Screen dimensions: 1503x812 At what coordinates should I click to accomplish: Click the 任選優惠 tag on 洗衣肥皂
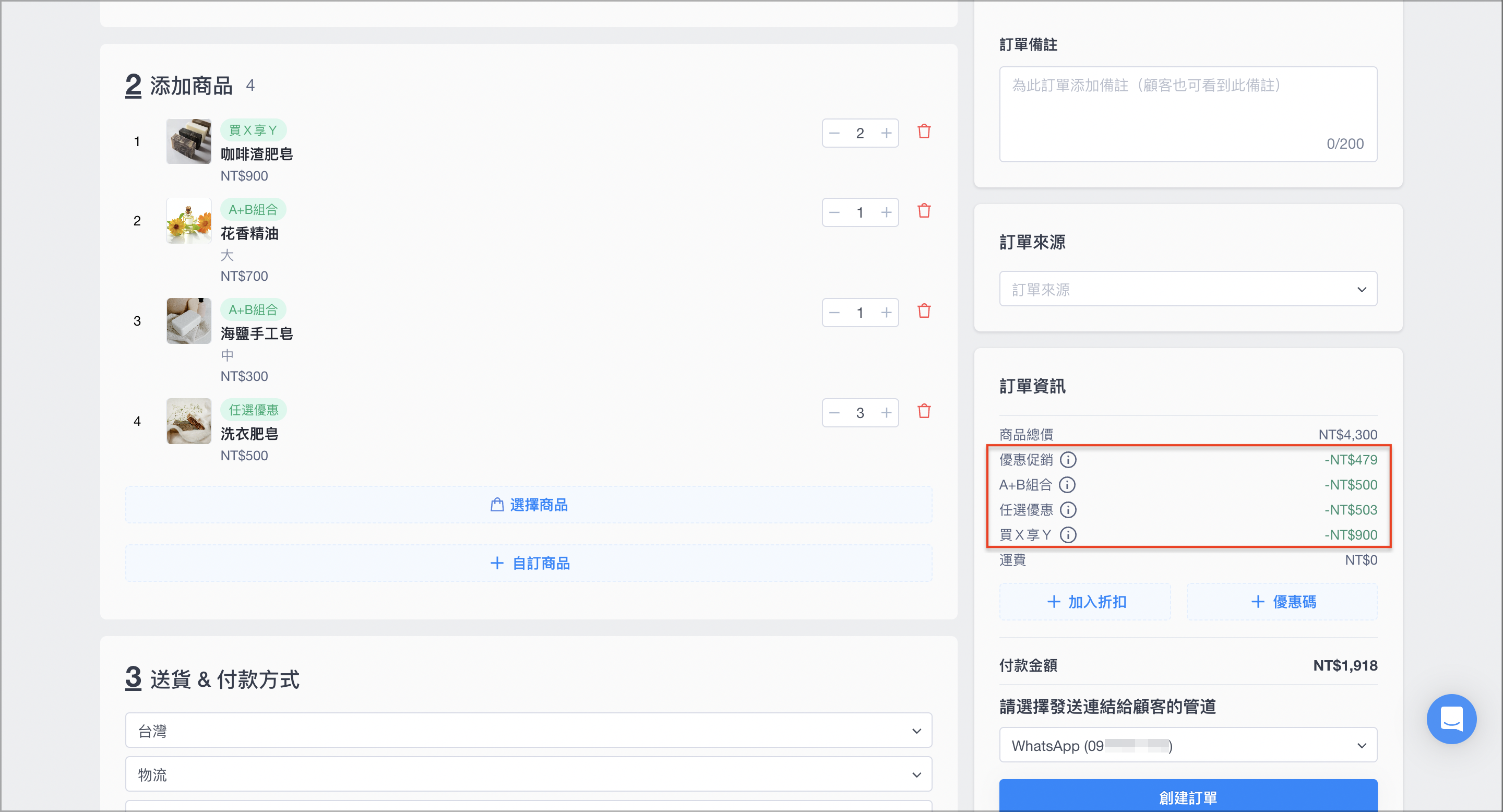point(253,410)
